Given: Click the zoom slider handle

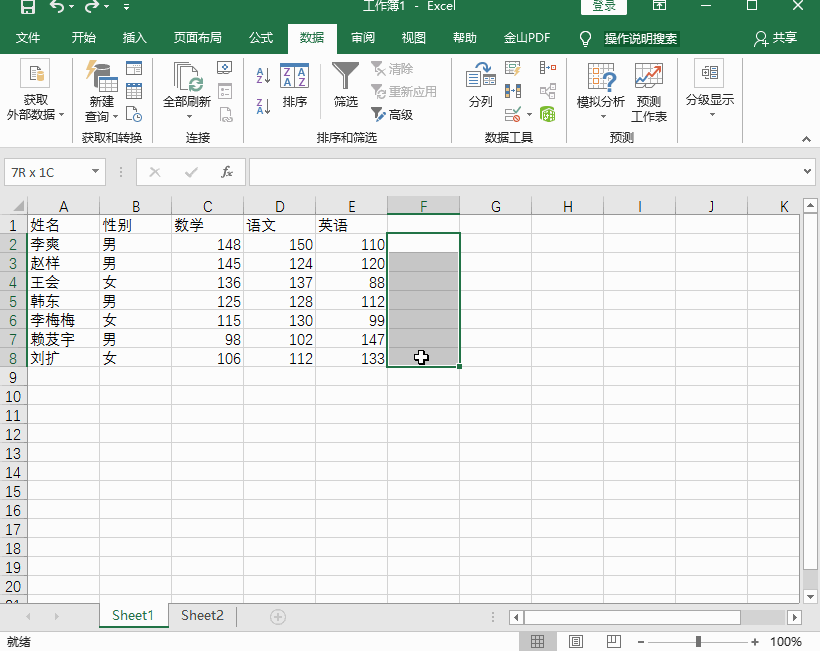Looking at the screenshot, I should click(698, 642).
